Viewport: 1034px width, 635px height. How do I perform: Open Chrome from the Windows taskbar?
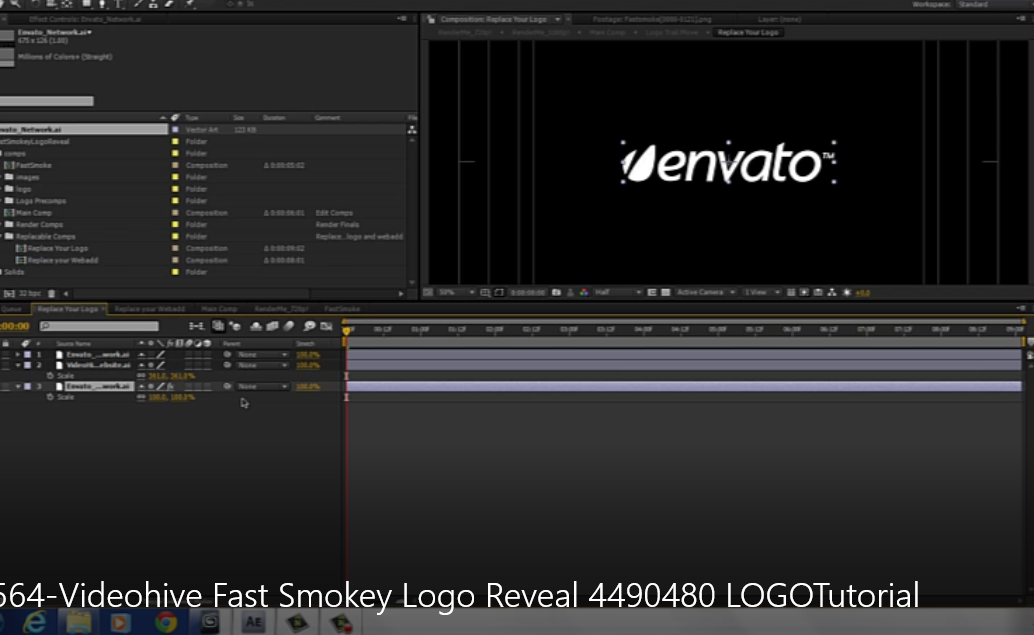[166, 622]
